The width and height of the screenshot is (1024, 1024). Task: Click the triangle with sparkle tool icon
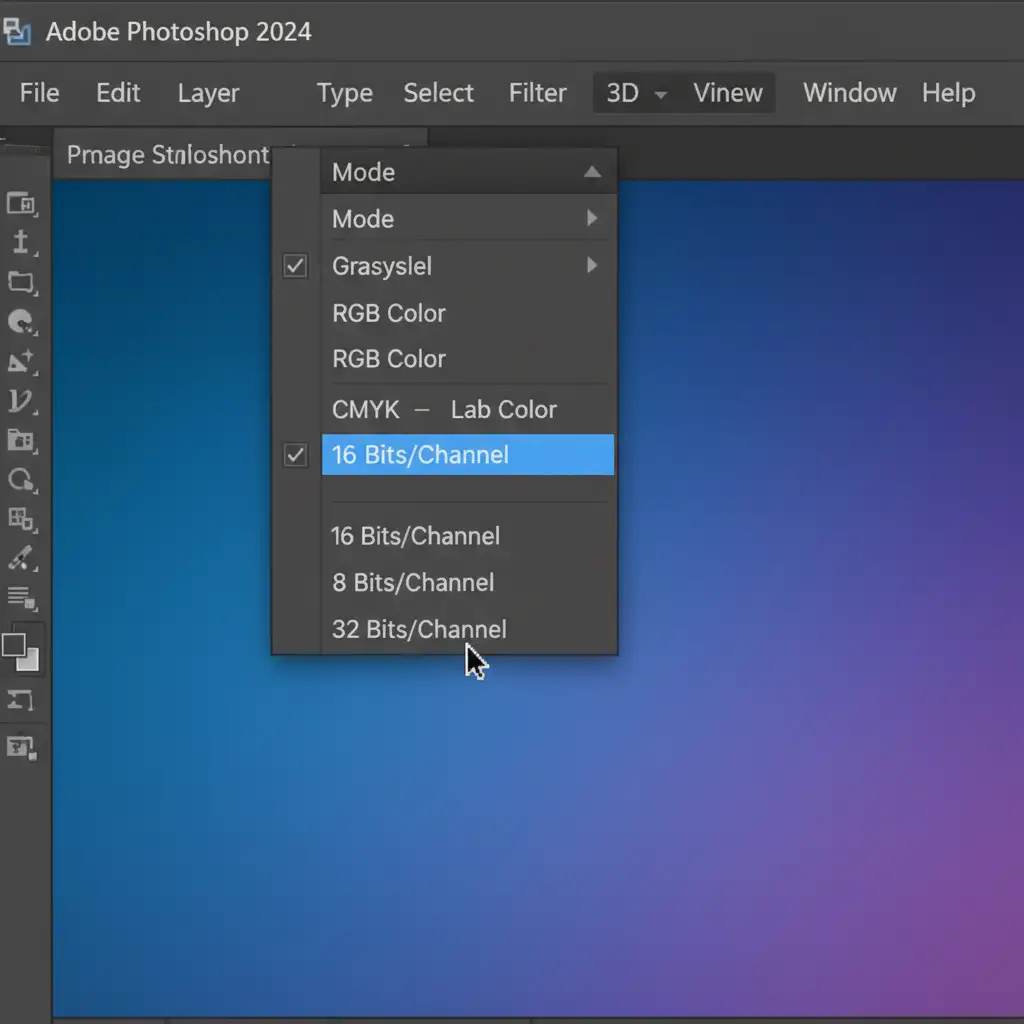(21, 361)
